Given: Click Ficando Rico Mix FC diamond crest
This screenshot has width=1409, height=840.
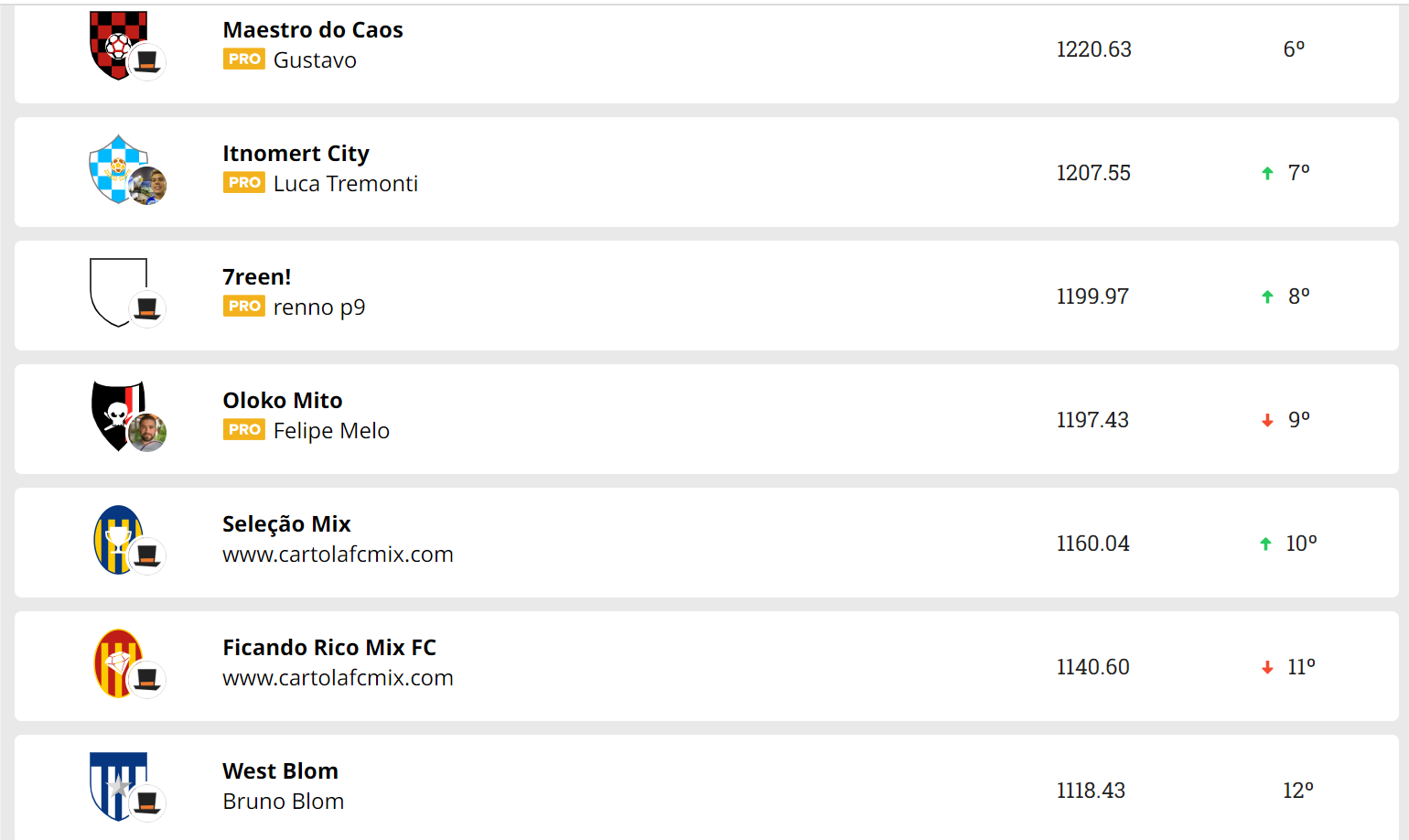Looking at the screenshot, I should tap(118, 663).
